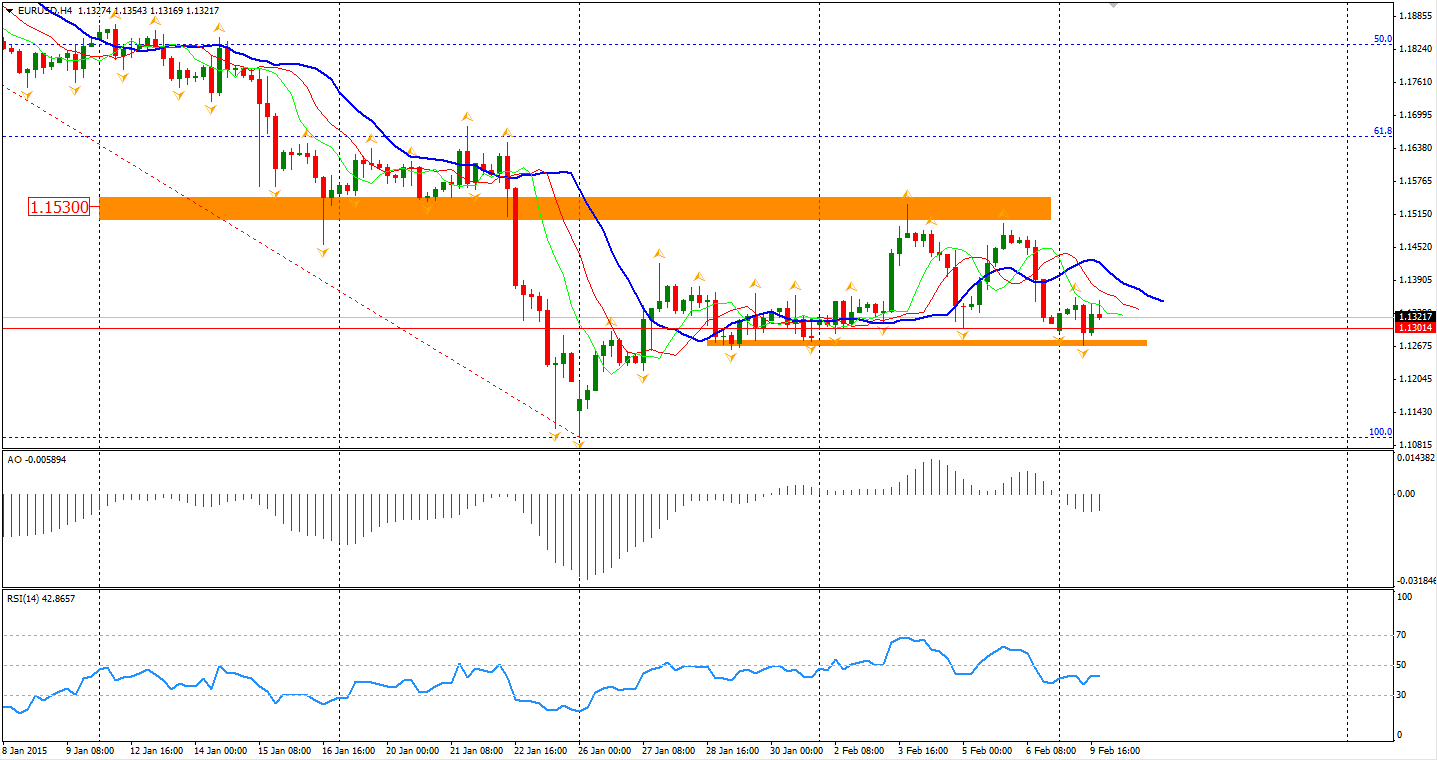Click the 28 Jan 16:00 time label
Viewport: 1437px width, 760px height.
tap(732, 749)
